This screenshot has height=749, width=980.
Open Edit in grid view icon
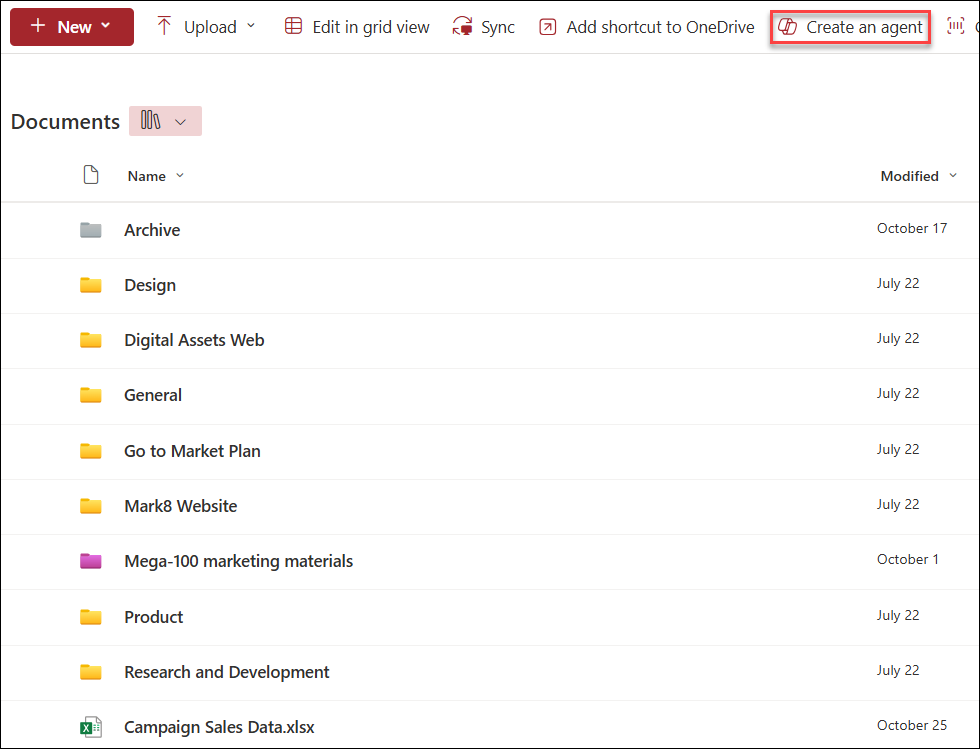[293, 26]
